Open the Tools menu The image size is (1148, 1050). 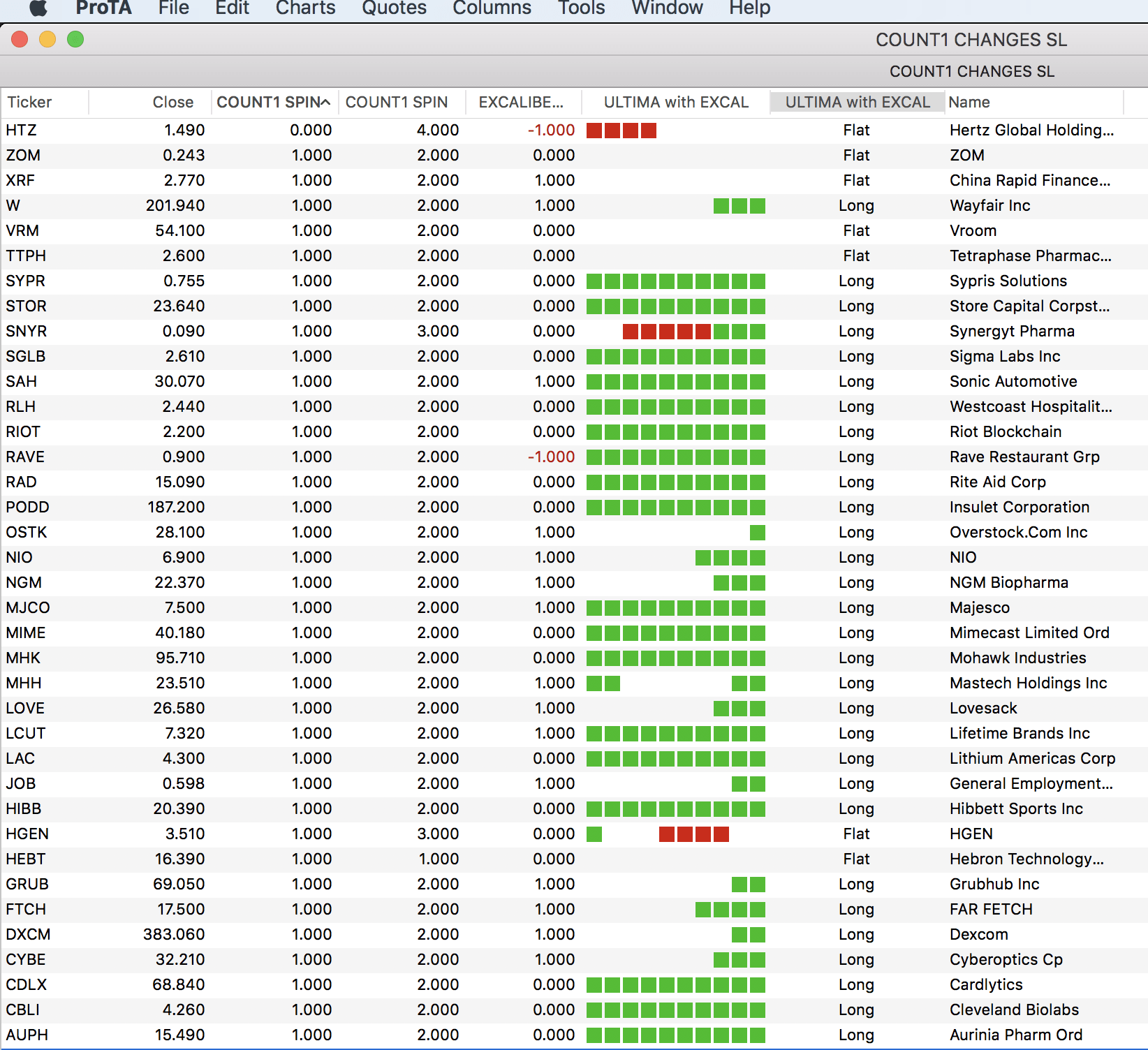[581, 8]
